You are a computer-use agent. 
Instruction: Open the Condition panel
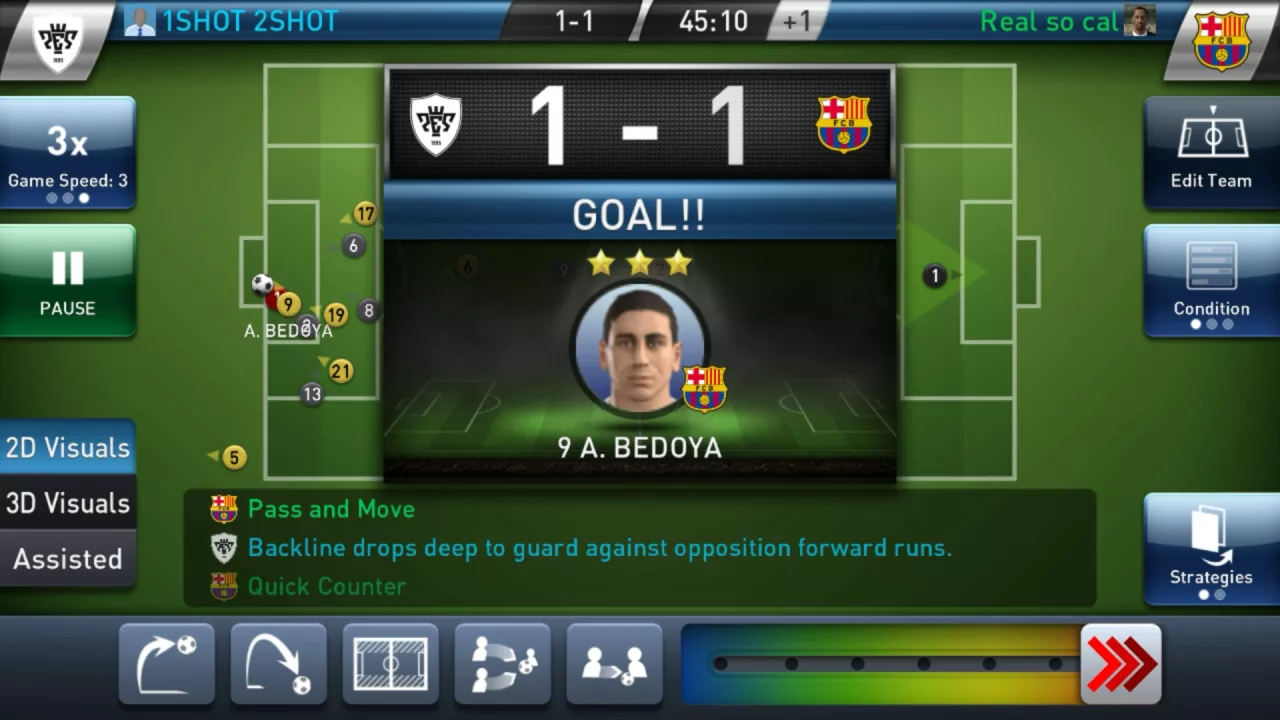click(x=1211, y=280)
